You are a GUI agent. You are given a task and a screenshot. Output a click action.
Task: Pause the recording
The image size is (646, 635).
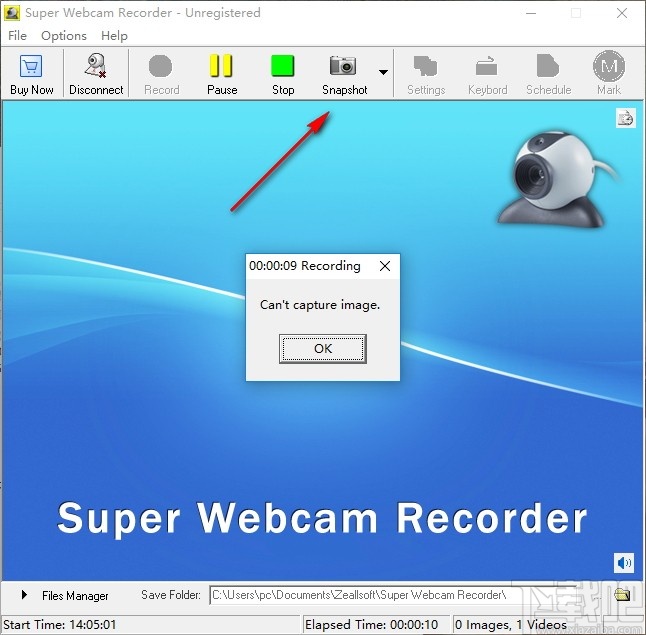tap(222, 74)
